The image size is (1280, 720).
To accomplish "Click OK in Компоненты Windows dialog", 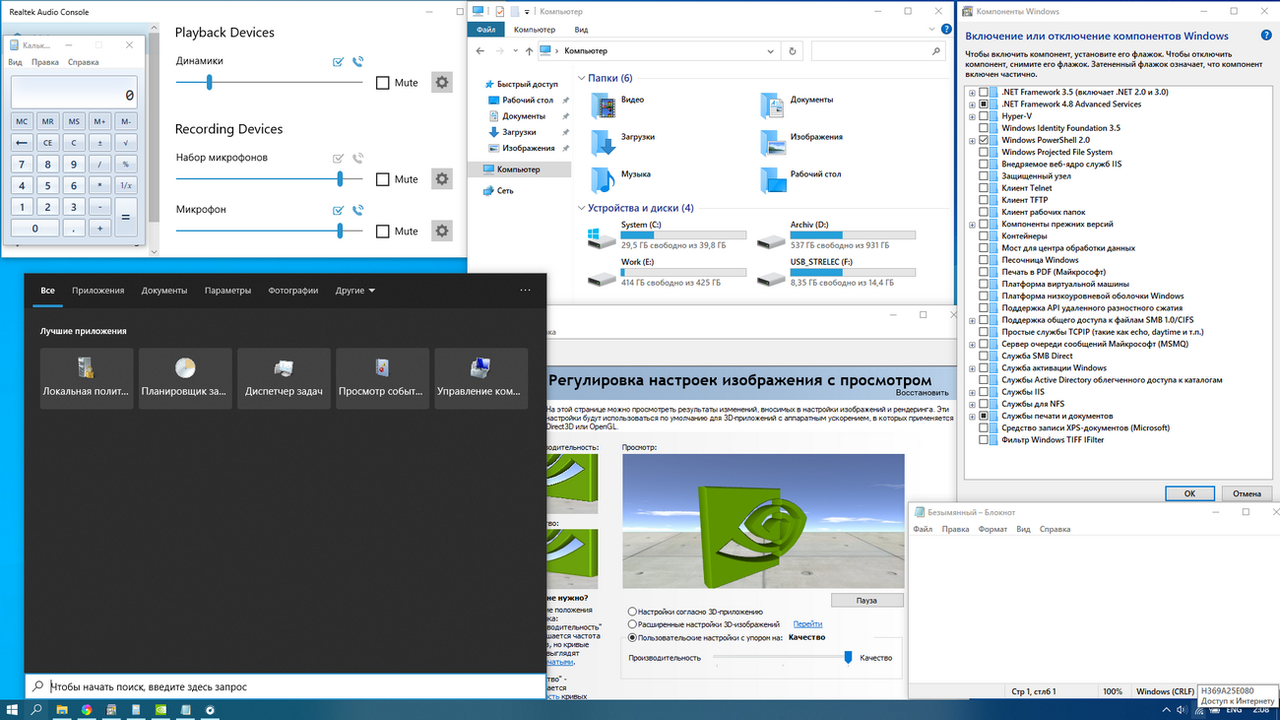I will [x=1190, y=493].
